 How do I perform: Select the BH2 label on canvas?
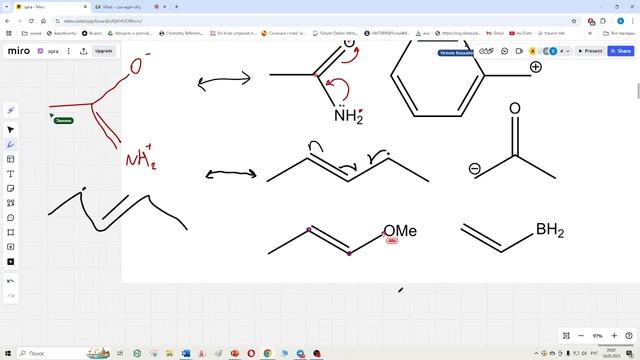click(x=550, y=230)
